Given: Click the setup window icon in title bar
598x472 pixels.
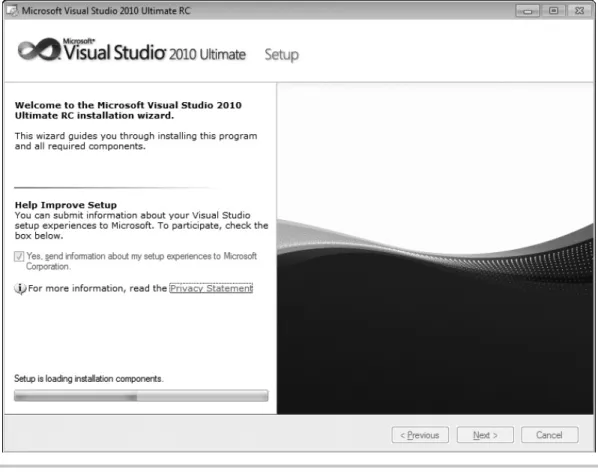Looking at the screenshot, I should point(12,11).
